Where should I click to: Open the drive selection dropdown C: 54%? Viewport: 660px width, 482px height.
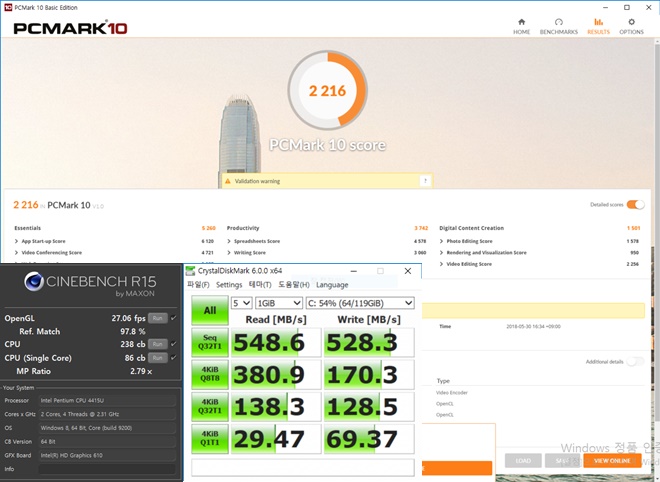point(360,303)
